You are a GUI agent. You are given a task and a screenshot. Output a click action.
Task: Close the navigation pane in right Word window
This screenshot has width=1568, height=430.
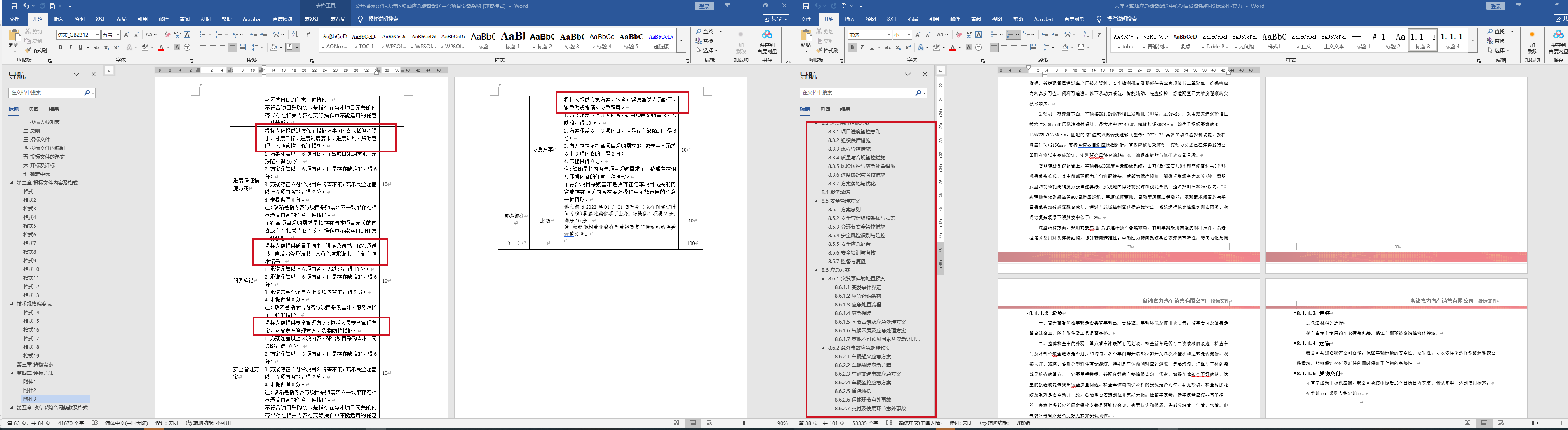pyautogui.click(x=925, y=75)
